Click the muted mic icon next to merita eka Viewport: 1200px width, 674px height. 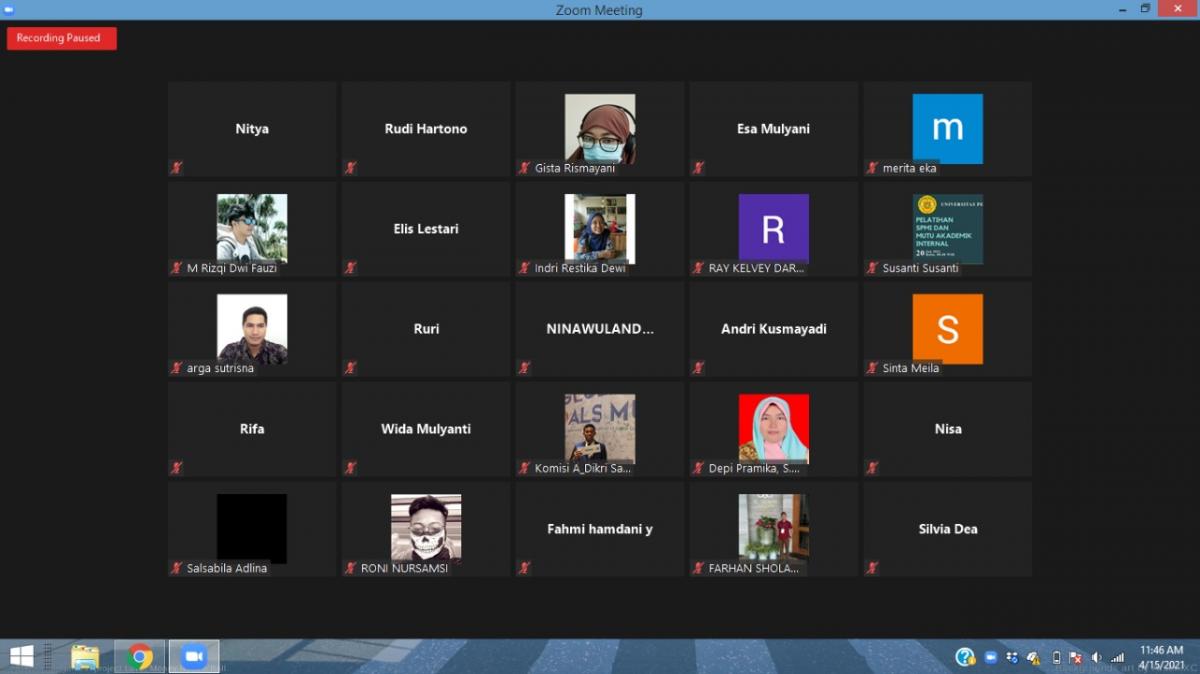(872, 168)
